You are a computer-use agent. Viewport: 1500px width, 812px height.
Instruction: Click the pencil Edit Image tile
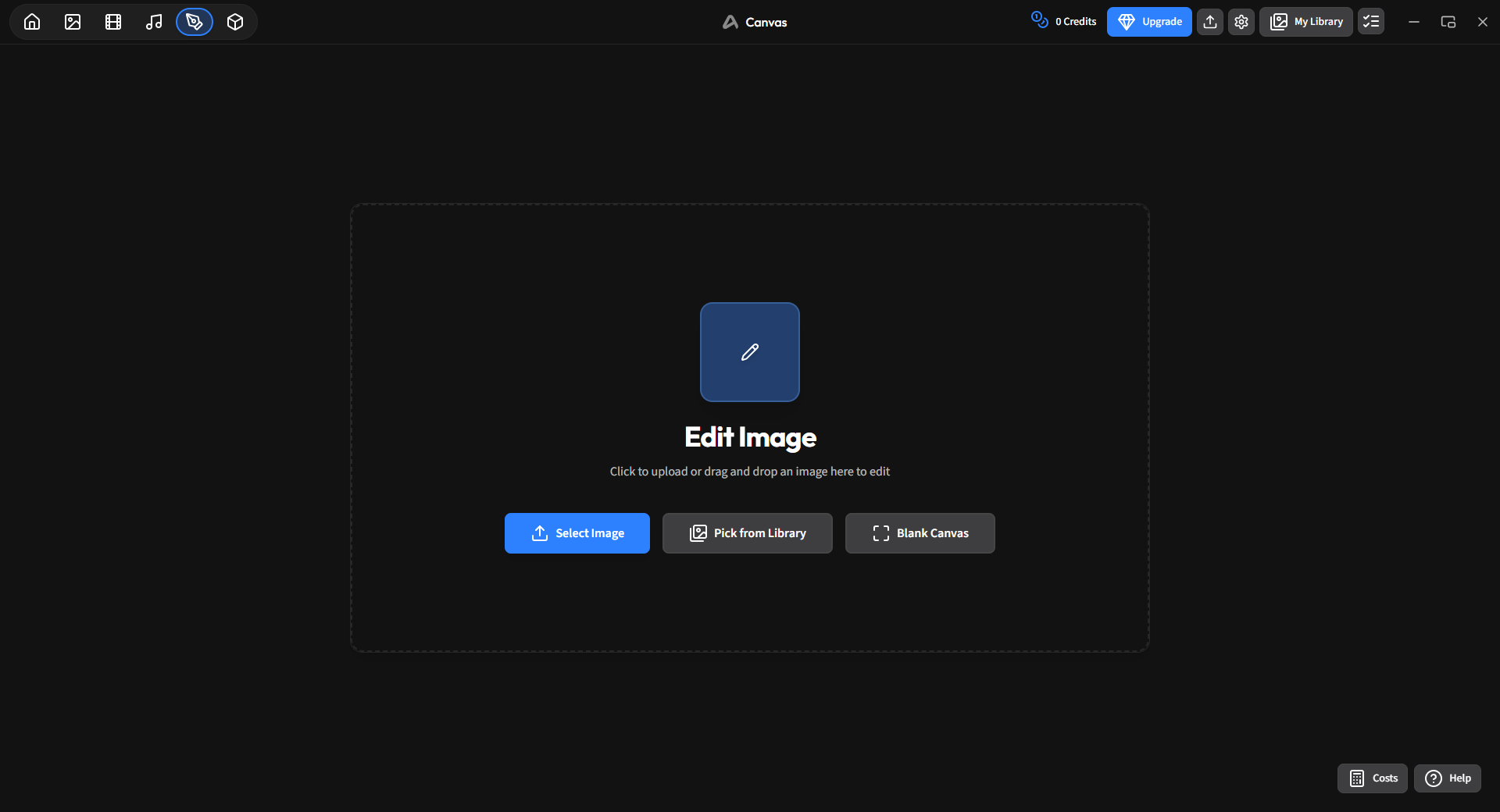[x=750, y=352]
